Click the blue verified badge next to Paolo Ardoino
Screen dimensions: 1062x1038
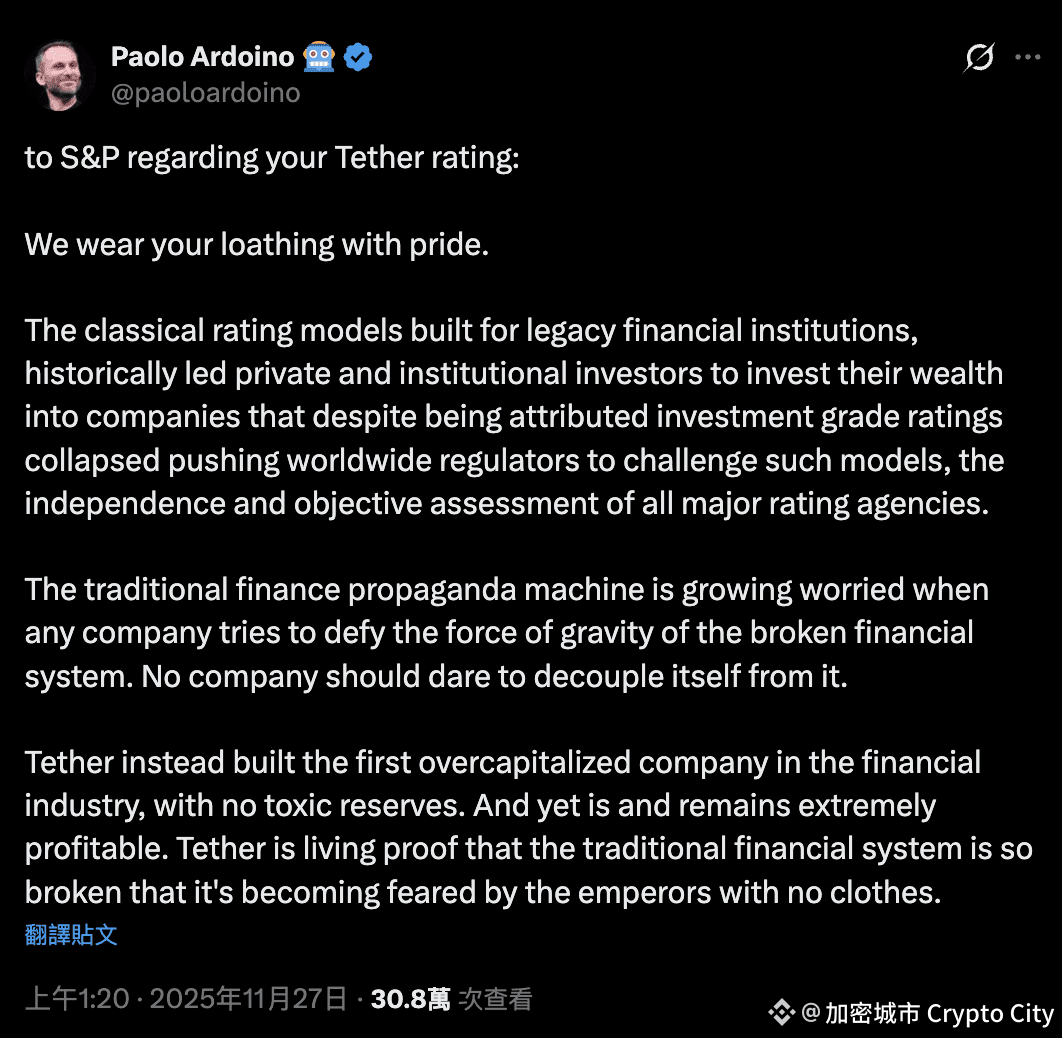click(357, 56)
